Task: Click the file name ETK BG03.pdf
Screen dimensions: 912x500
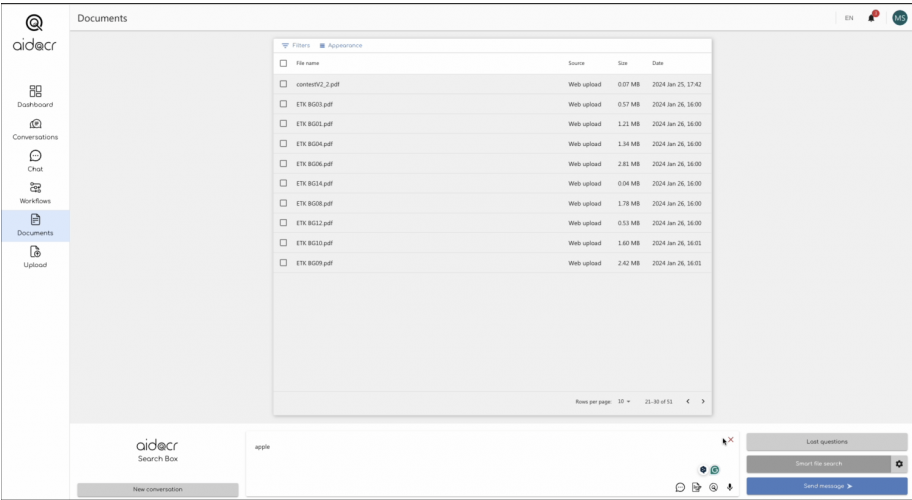Action: click(x=314, y=105)
